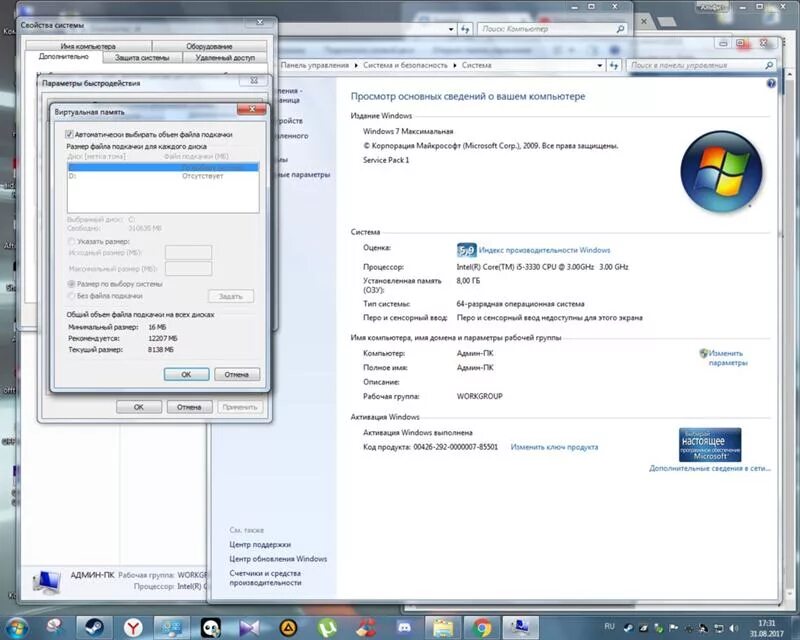Select 'Без файла подкачки' radio button
800x640 pixels.
coord(71,296)
